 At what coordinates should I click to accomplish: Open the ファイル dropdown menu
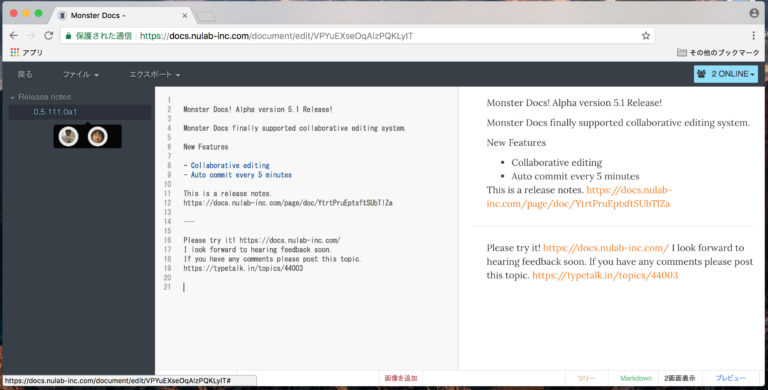pos(80,74)
